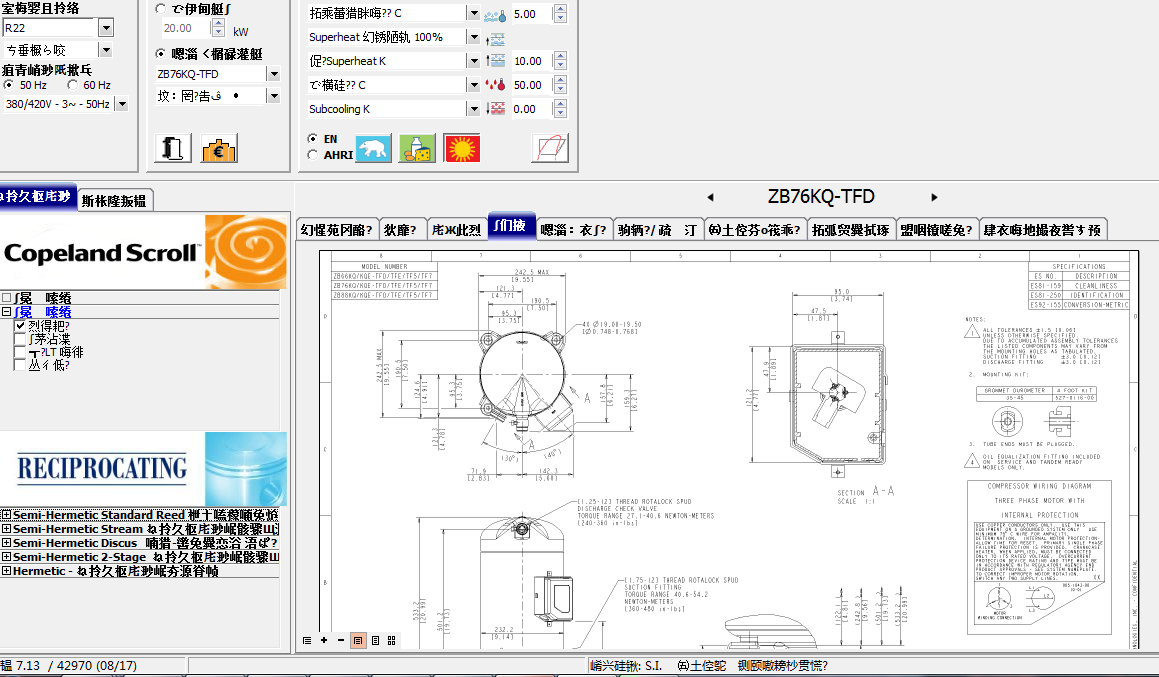The width and height of the screenshot is (1159, 677).
Task: Click the blue selected tab above Copeland logo
Action: pos(38,197)
